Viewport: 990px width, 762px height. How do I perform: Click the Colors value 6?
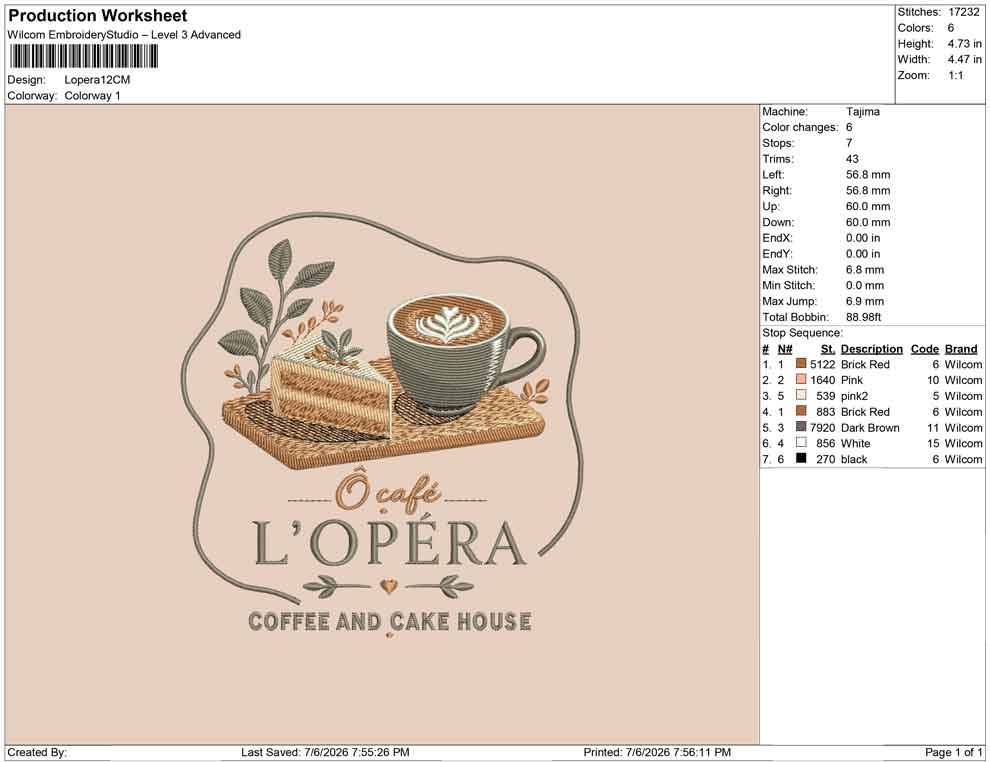coord(951,28)
